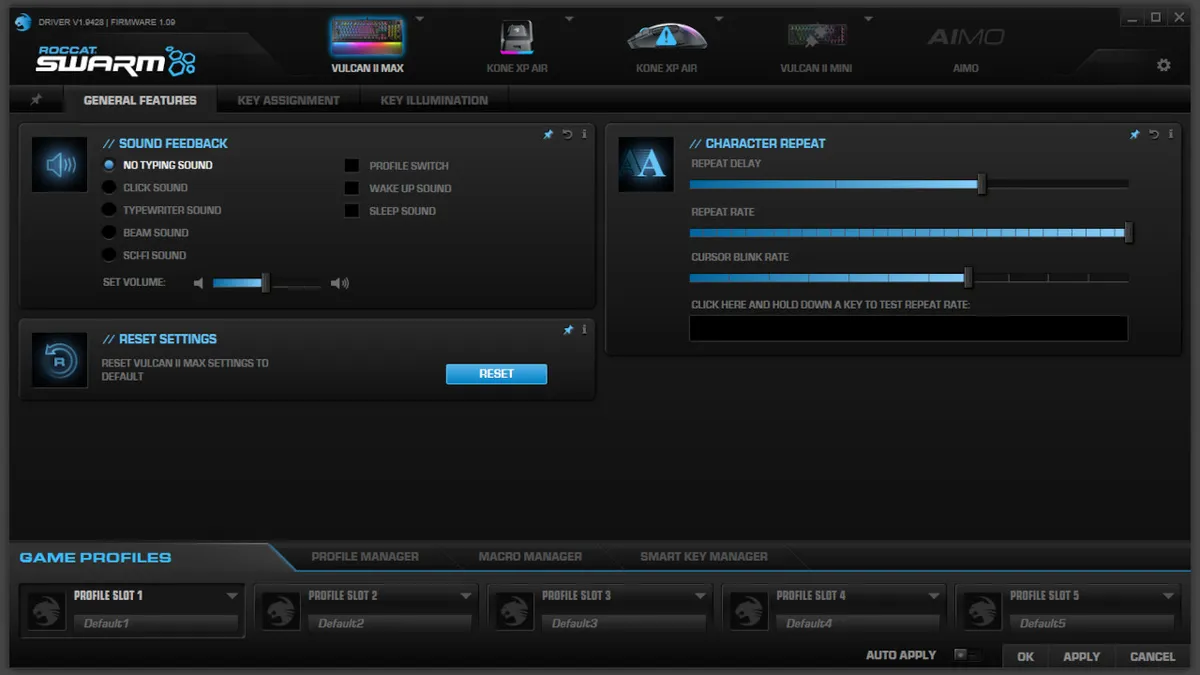Open the settings gear icon
Viewport: 1200px width, 675px height.
pyautogui.click(x=1163, y=63)
